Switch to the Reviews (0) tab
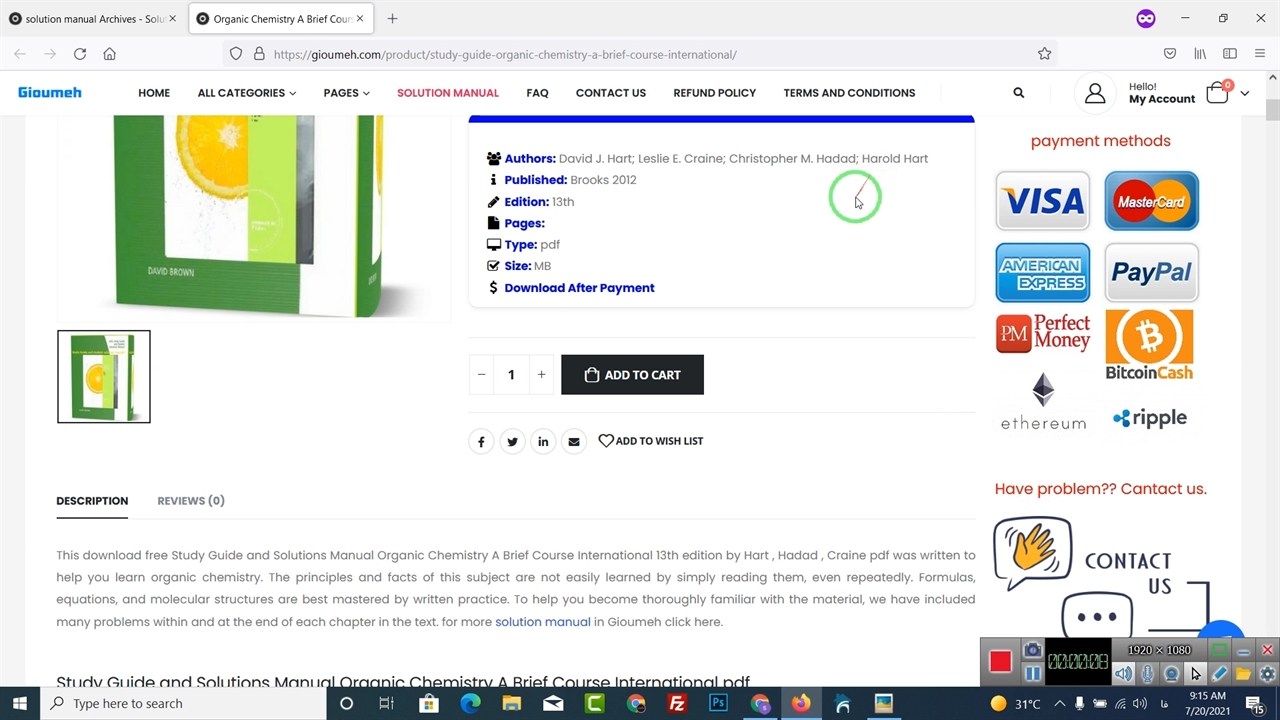The height and width of the screenshot is (720, 1280). (191, 501)
